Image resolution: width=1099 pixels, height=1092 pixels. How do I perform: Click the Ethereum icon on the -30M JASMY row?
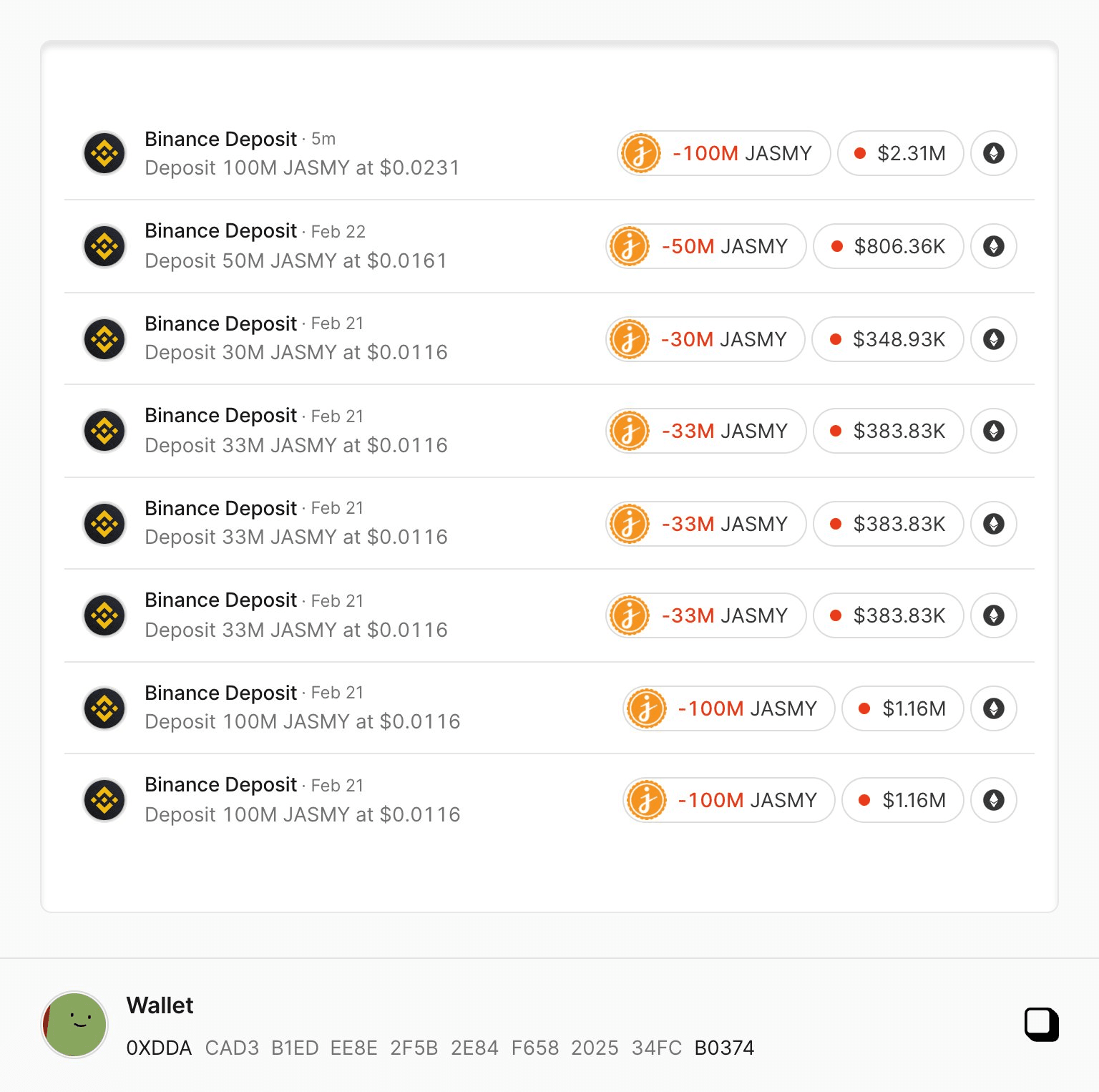(993, 339)
